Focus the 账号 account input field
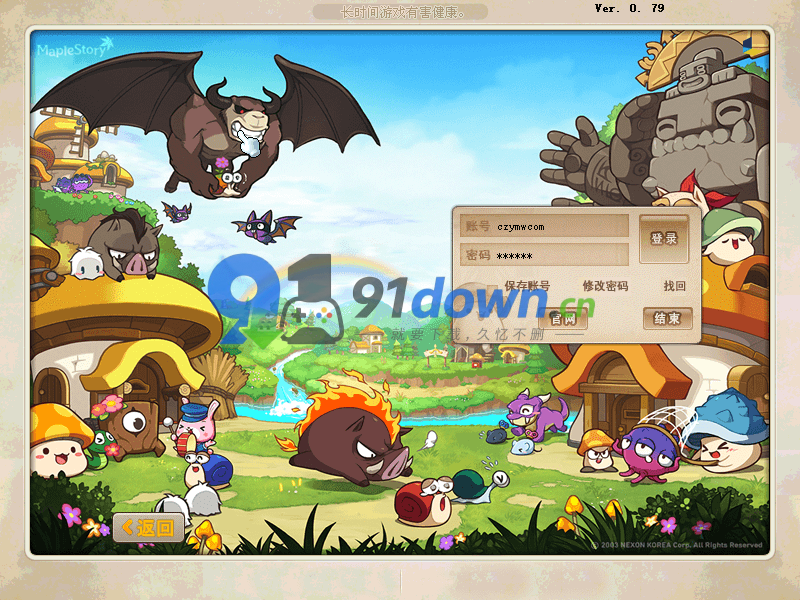The height and width of the screenshot is (600, 800). pos(544,226)
